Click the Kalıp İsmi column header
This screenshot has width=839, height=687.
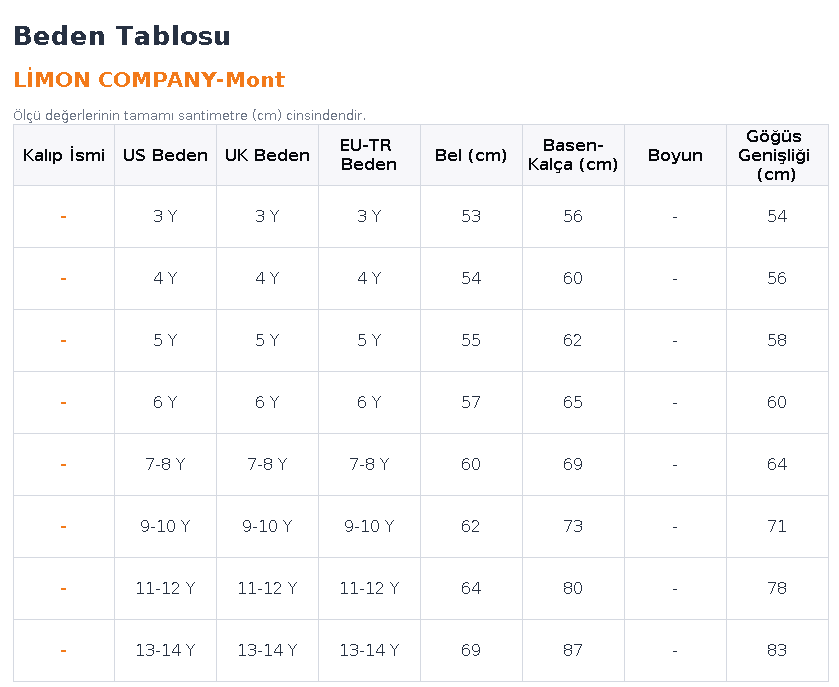[x=64, y=155]
